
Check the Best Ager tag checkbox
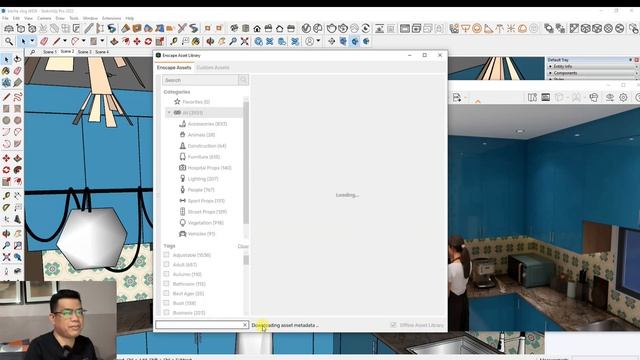click(x=166, y=293)
